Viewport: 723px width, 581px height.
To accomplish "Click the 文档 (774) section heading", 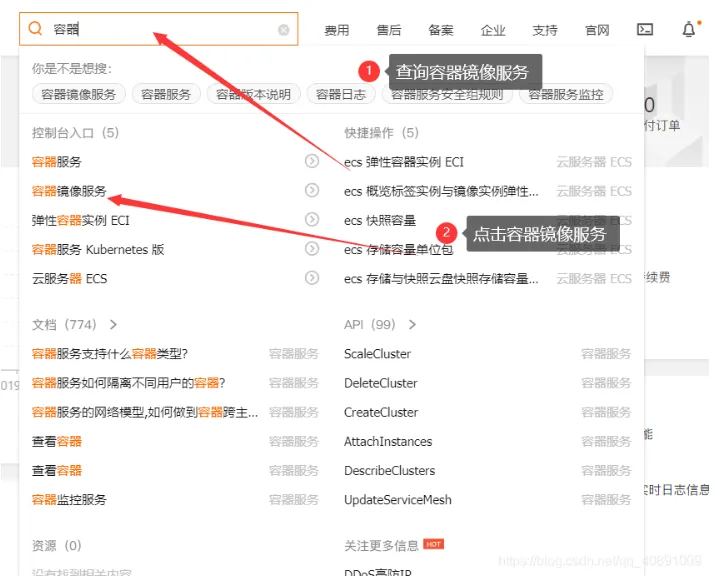I will pyautogui.click(x=64, y=325).
